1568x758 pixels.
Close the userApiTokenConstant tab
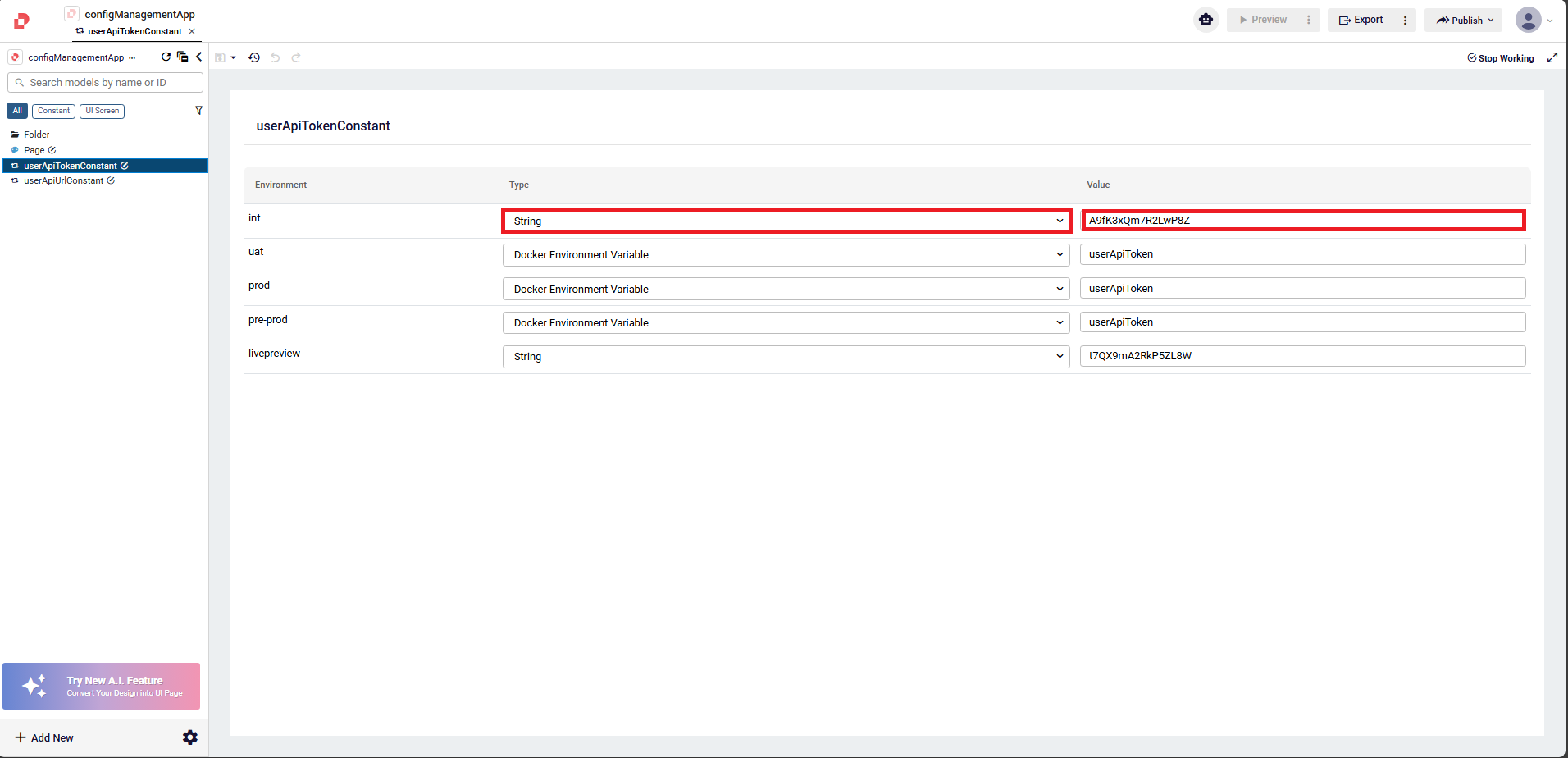coord(192,31)
